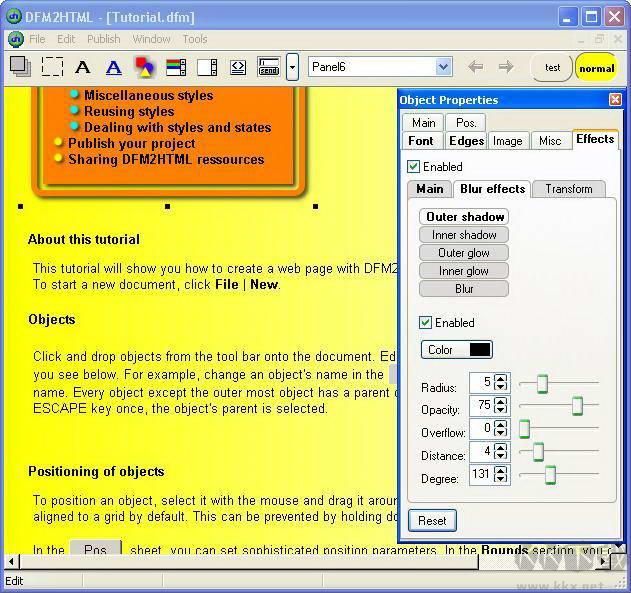Select the Blur effects sub-tab
631x593 pixels.
tap(493, 189)
